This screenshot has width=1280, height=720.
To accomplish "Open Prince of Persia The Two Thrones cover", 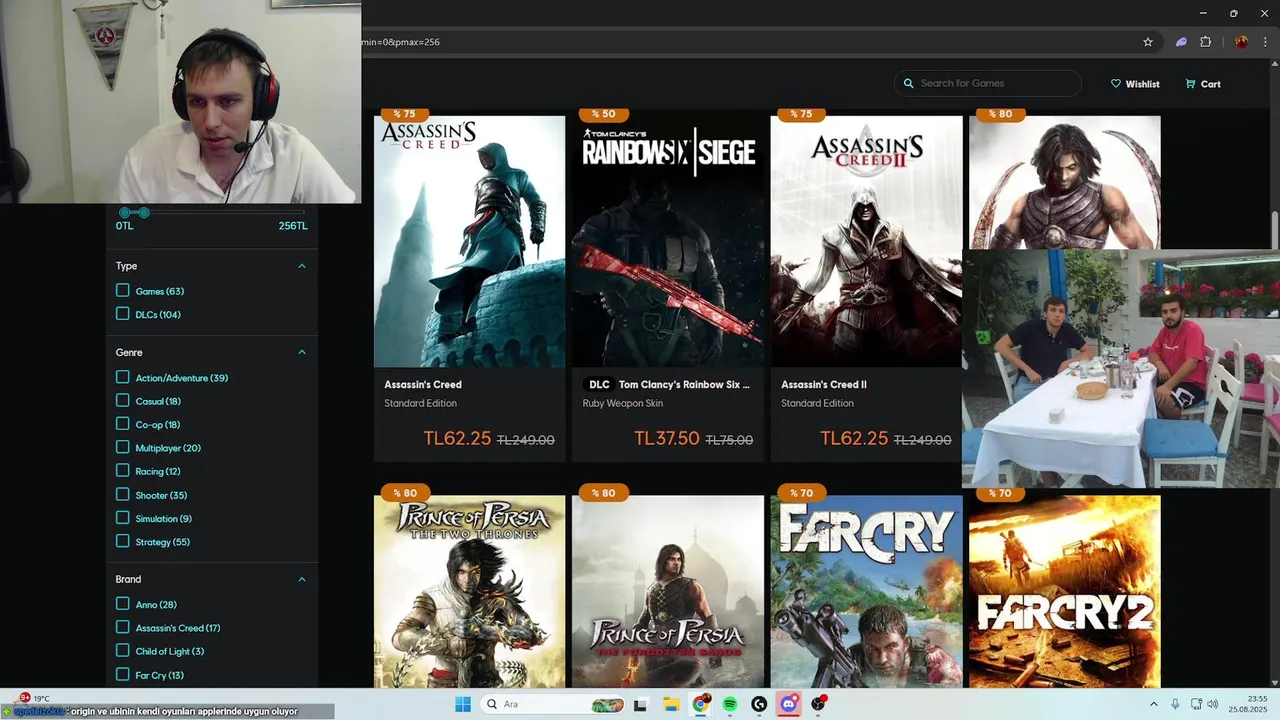I will [x=469, y=591].
